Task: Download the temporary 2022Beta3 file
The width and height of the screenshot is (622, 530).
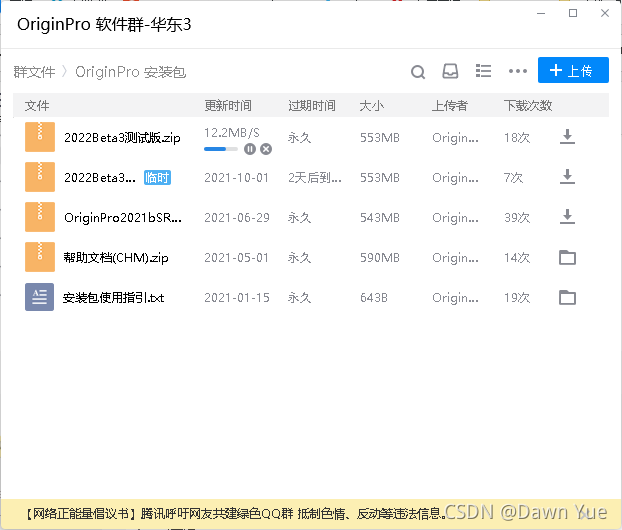Action: (567, 177)
